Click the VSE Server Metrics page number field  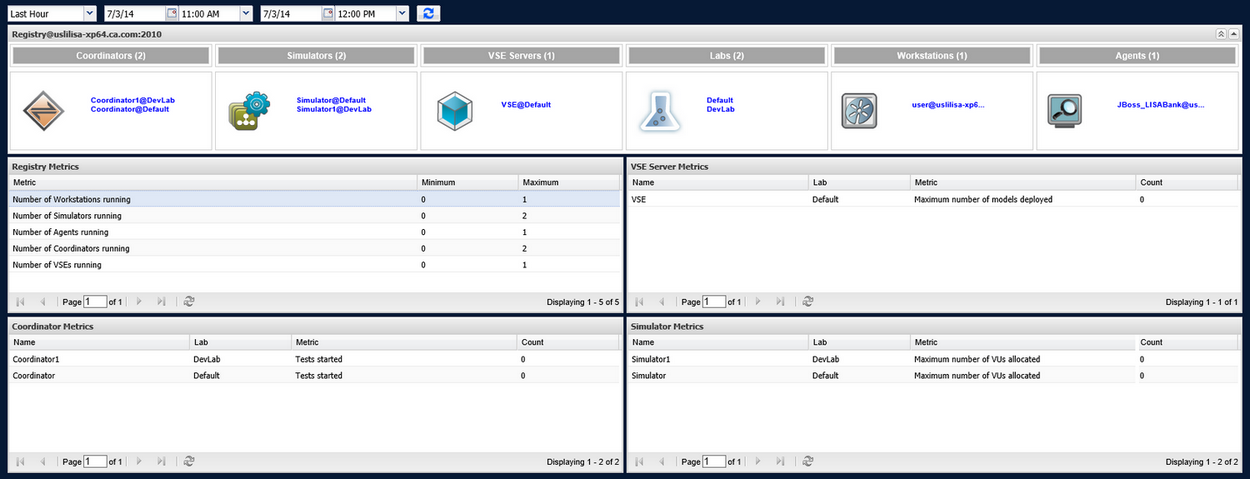click(714, 301)
